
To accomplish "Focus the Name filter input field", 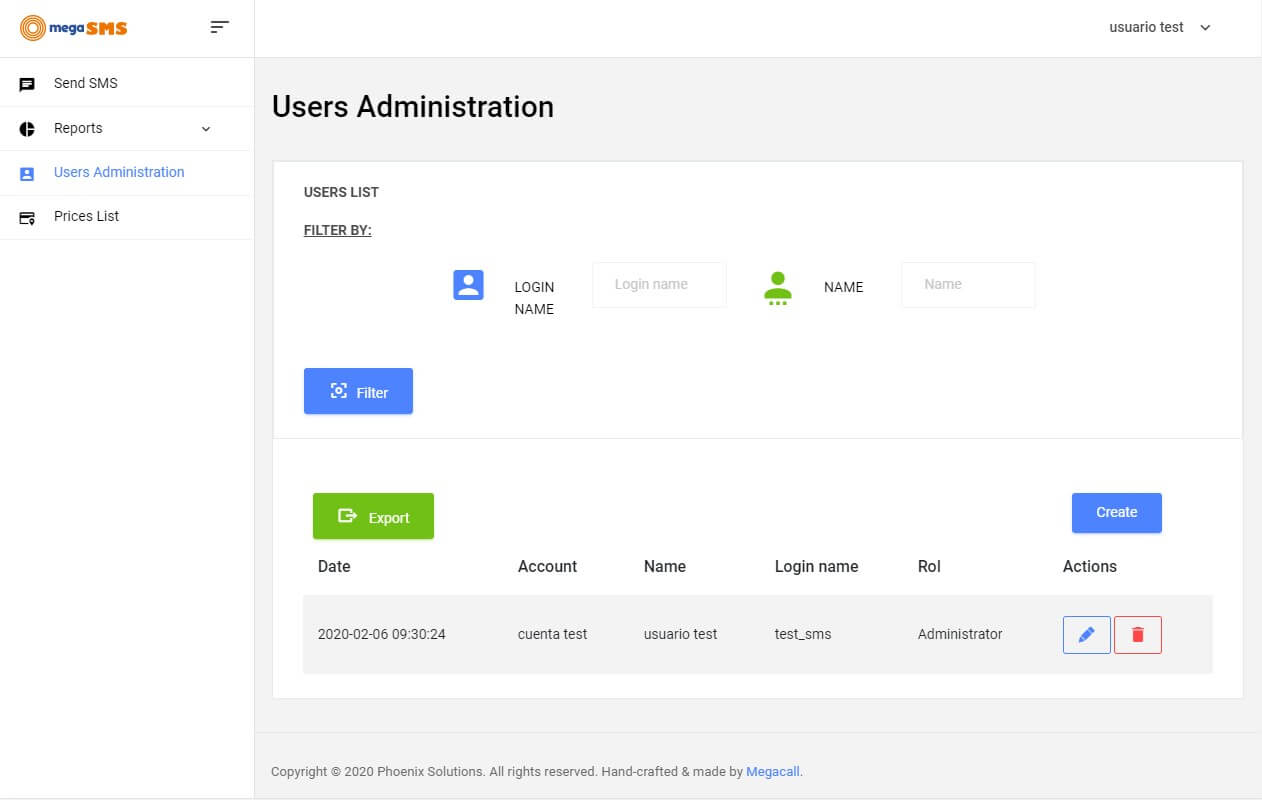I will (x=967, y=285).
